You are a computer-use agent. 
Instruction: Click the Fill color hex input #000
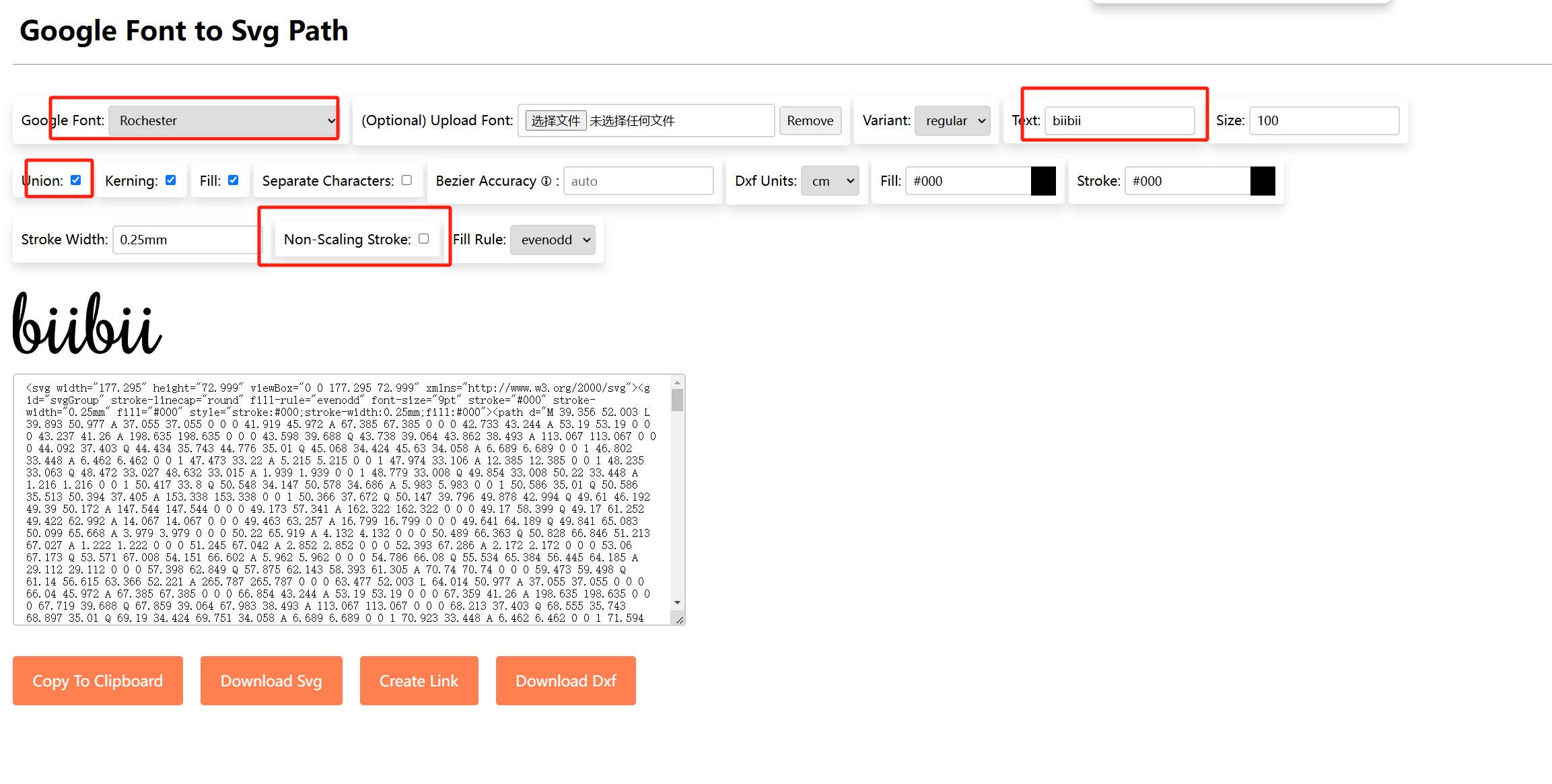pos(968,181)
